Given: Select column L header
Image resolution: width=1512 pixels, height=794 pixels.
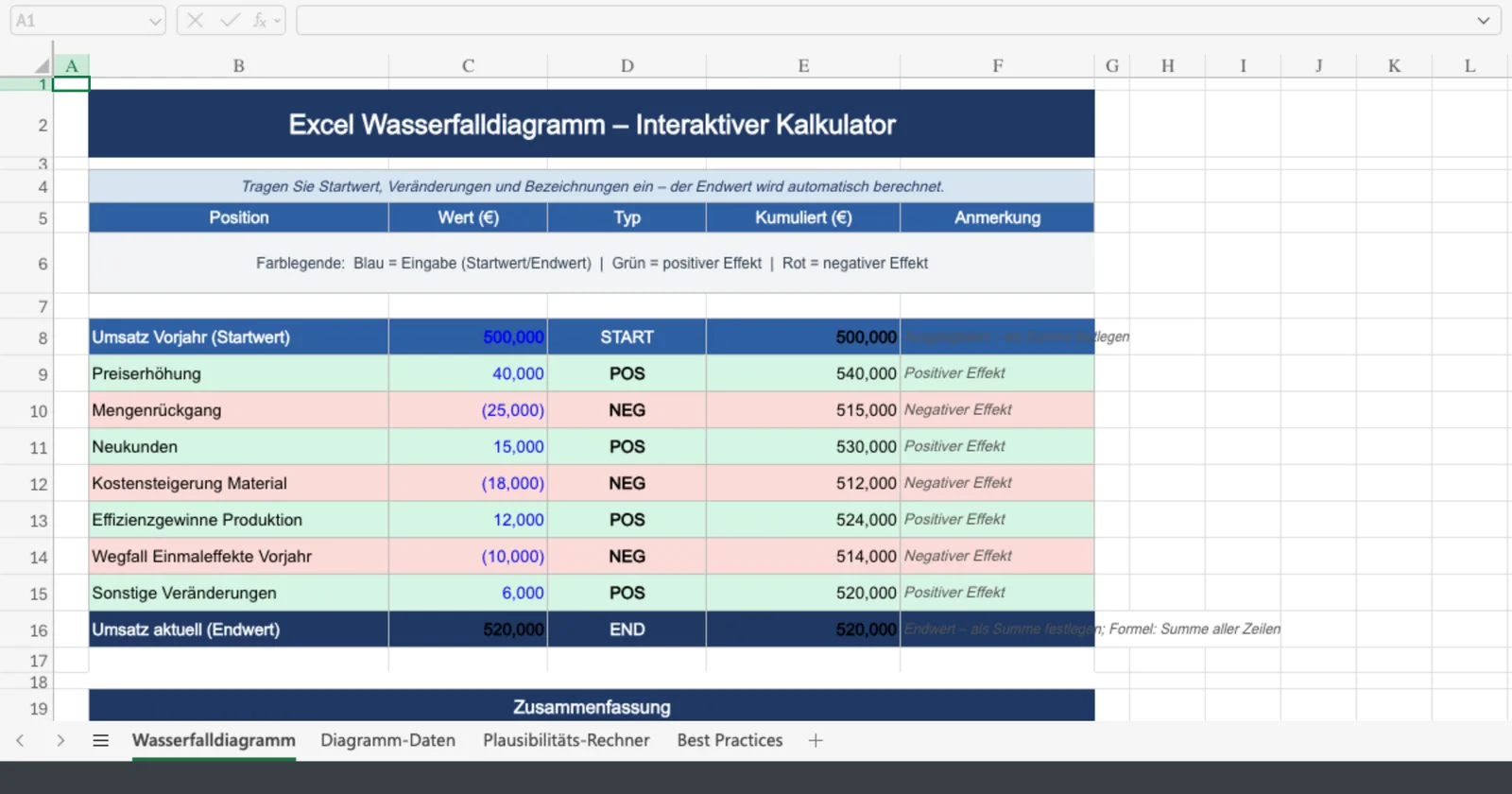Looking at the screenshot, I should point(1469,65).
